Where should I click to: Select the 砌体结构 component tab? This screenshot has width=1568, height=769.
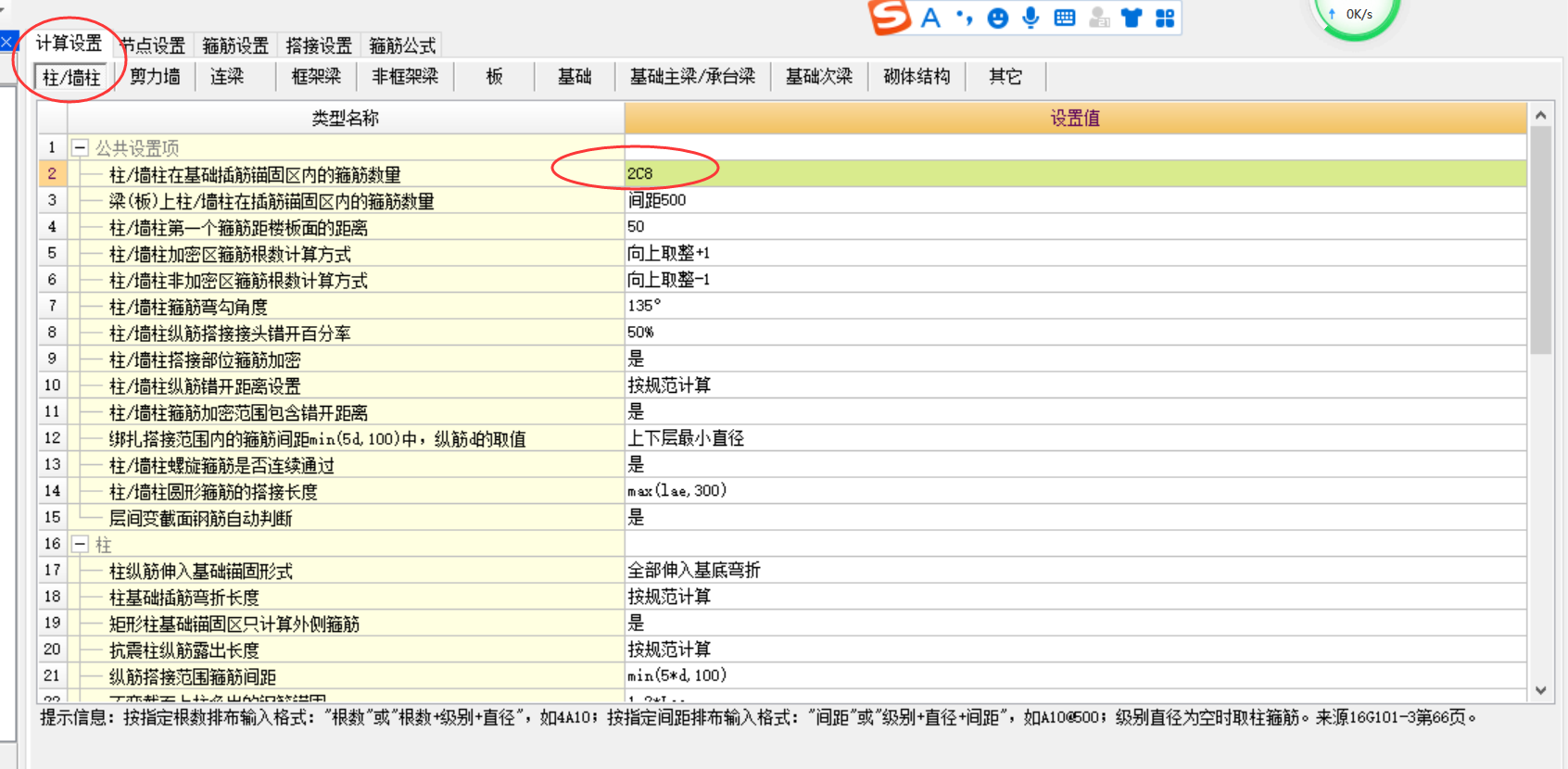917,77
